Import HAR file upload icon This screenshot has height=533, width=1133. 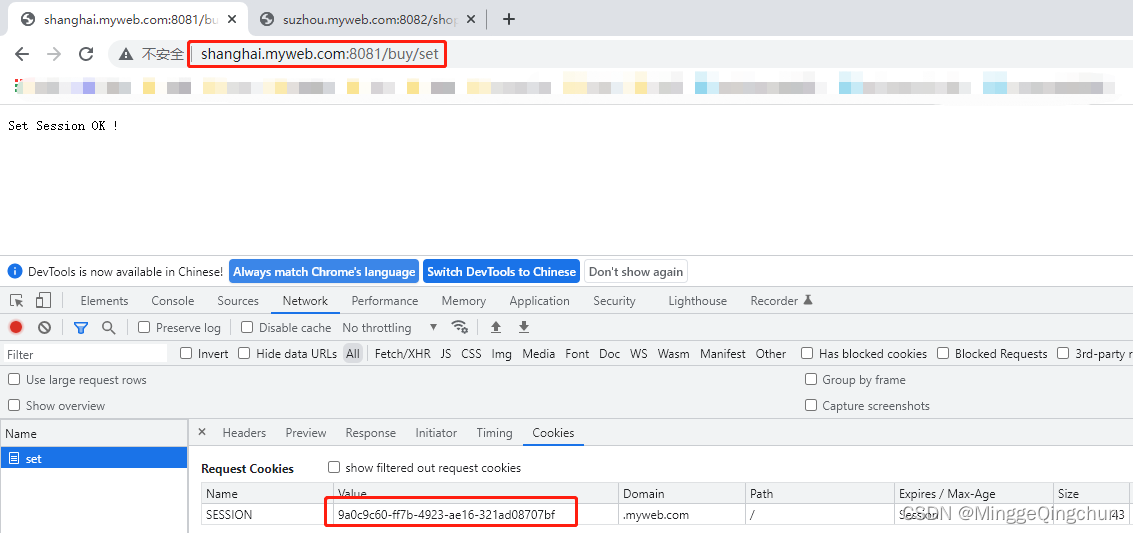496,327
